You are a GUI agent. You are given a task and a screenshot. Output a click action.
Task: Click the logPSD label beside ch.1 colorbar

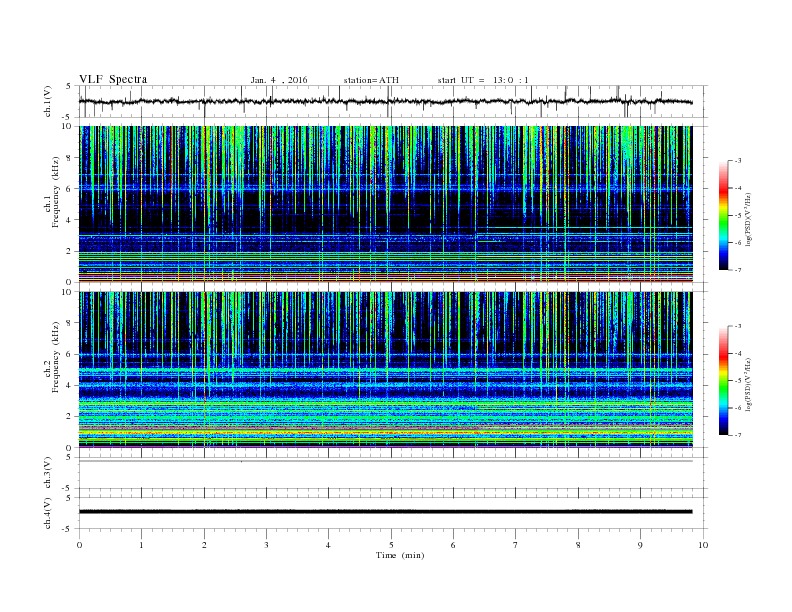point(750,215)
